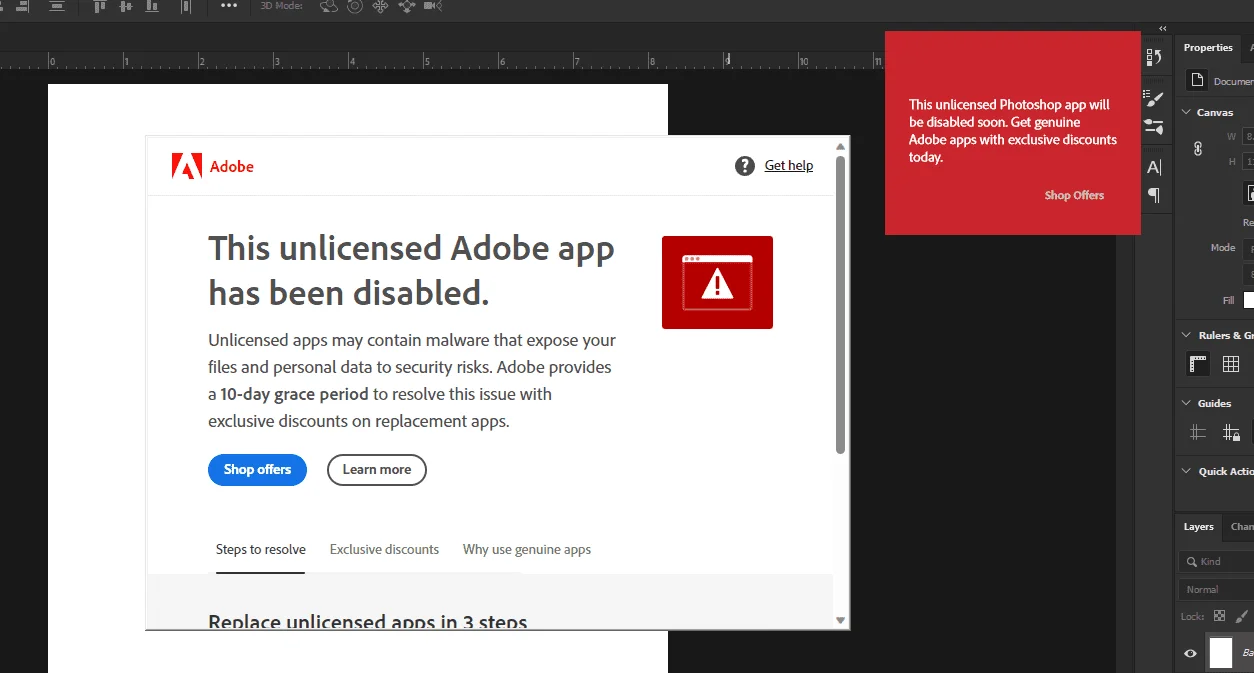
Task: Click the blue Shop offers button
Action: [x=257, y=470]
